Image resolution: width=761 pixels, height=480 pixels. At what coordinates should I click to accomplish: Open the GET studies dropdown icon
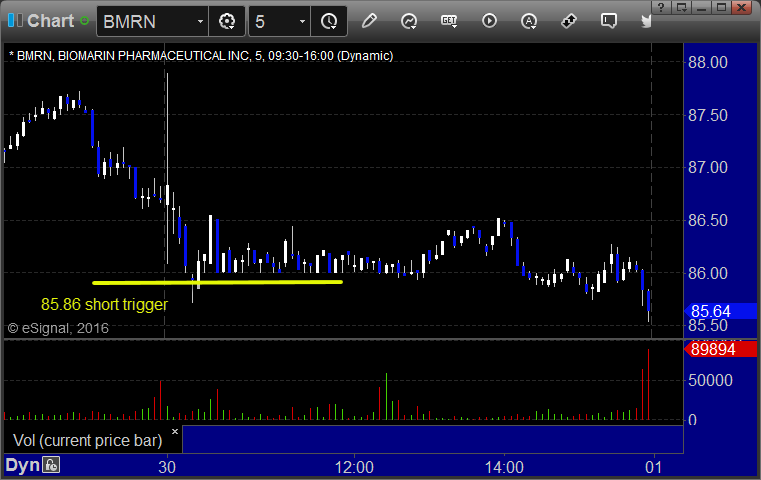pos(449,21)
